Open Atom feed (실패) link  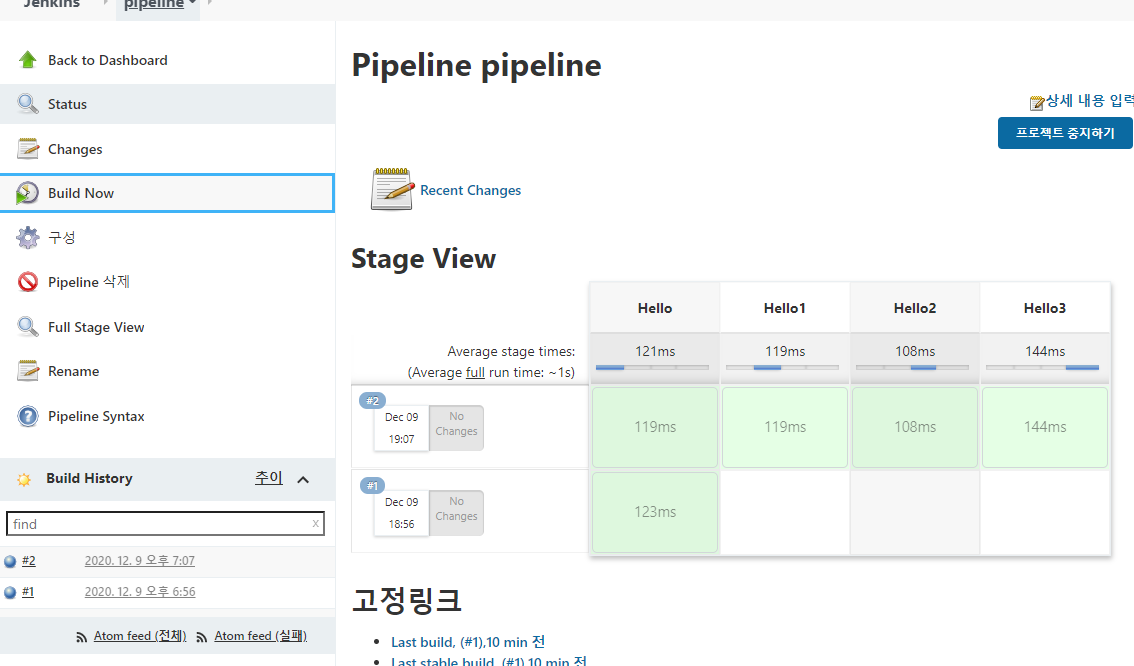(260, 636)
